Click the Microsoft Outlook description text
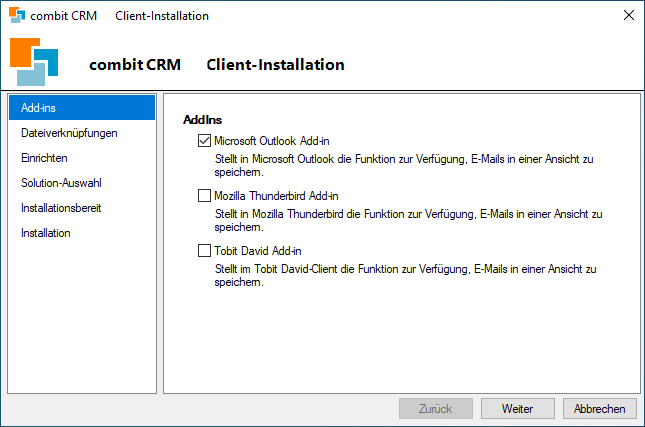Screen dimensions: 645x427 404,165
